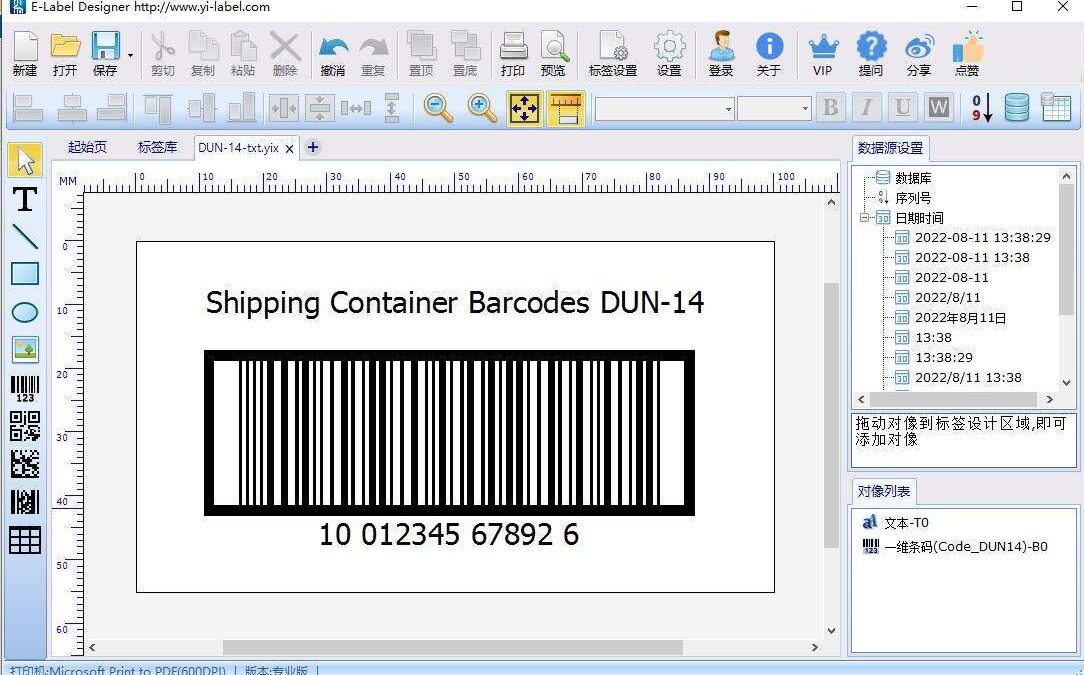Click data source tree scroll right arrow
This screenshot has width=1084, height=675.
click(1049, 399)
